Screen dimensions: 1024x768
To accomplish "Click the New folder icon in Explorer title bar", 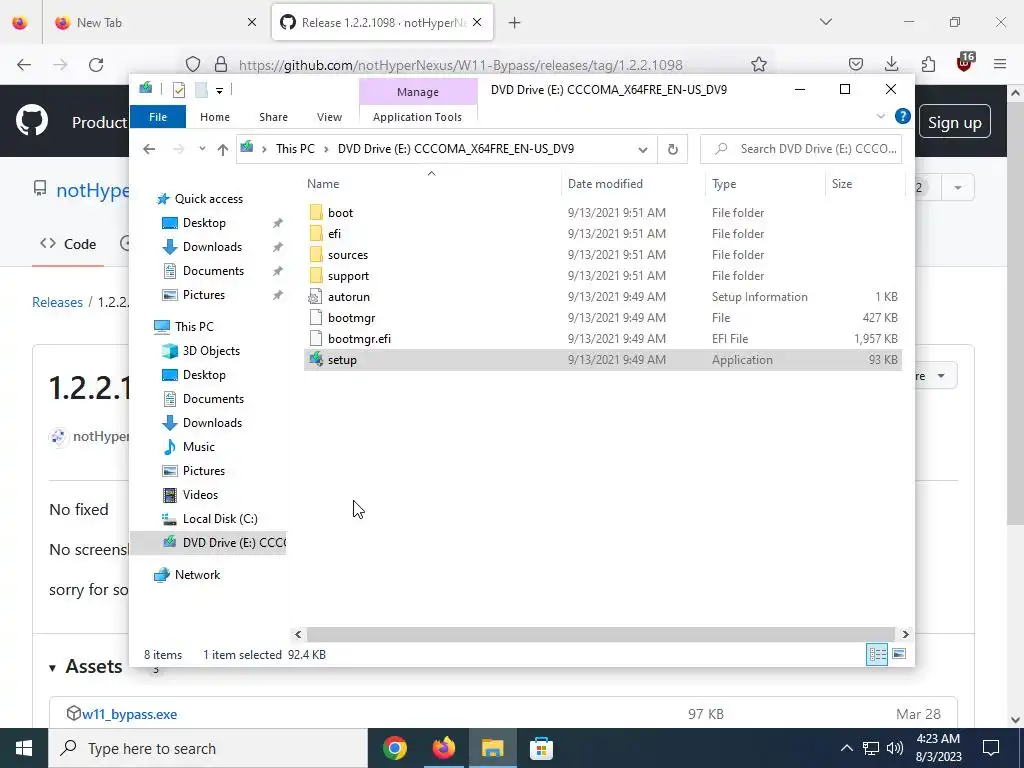I will pyautogui.click(x=201, y=90).
